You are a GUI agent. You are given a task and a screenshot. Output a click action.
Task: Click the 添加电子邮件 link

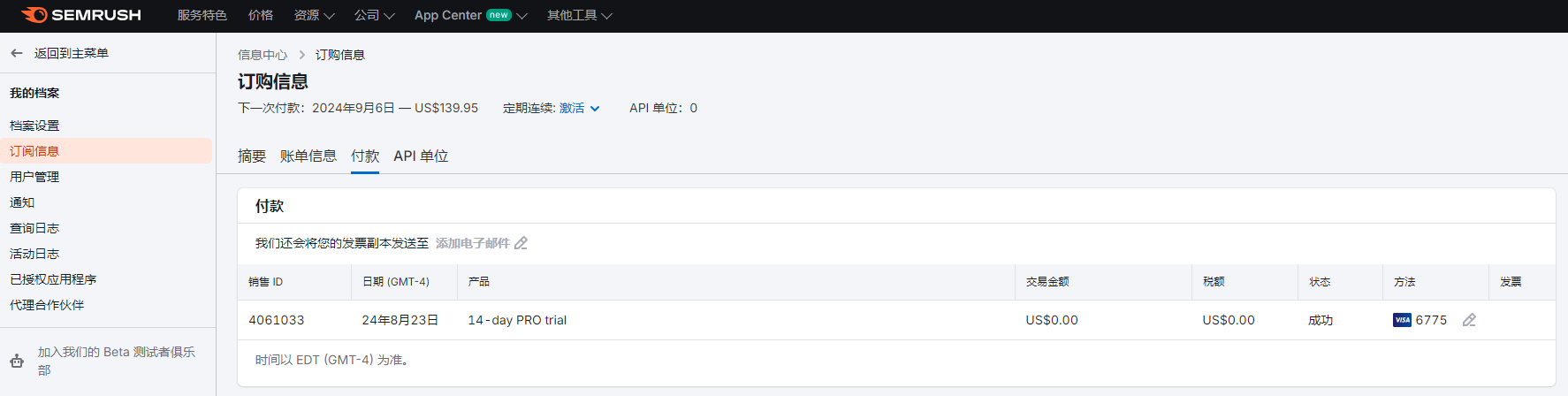(x=473, y=243)
